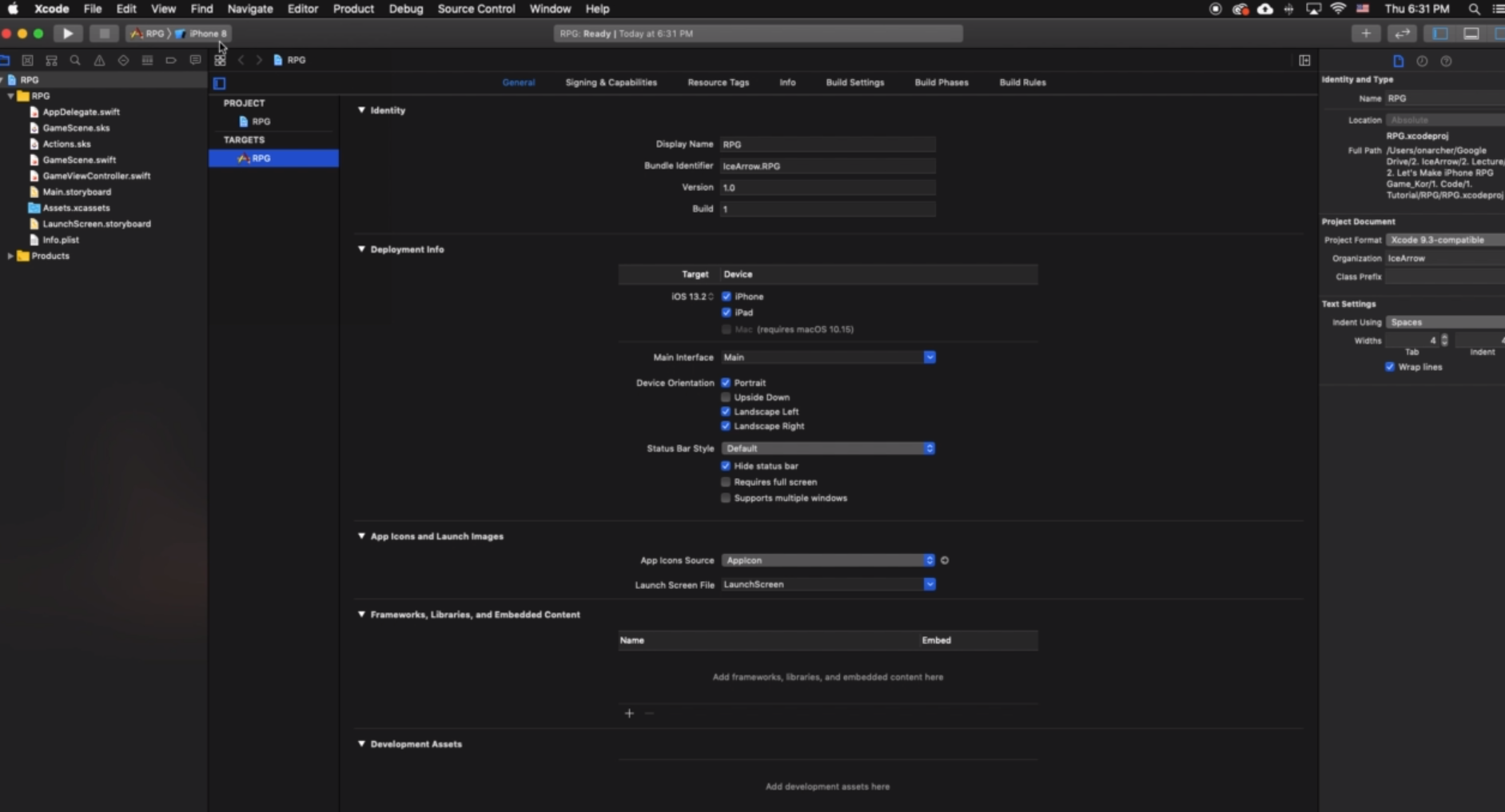Toggle the project and targets list sidebar

pos(220,83)
